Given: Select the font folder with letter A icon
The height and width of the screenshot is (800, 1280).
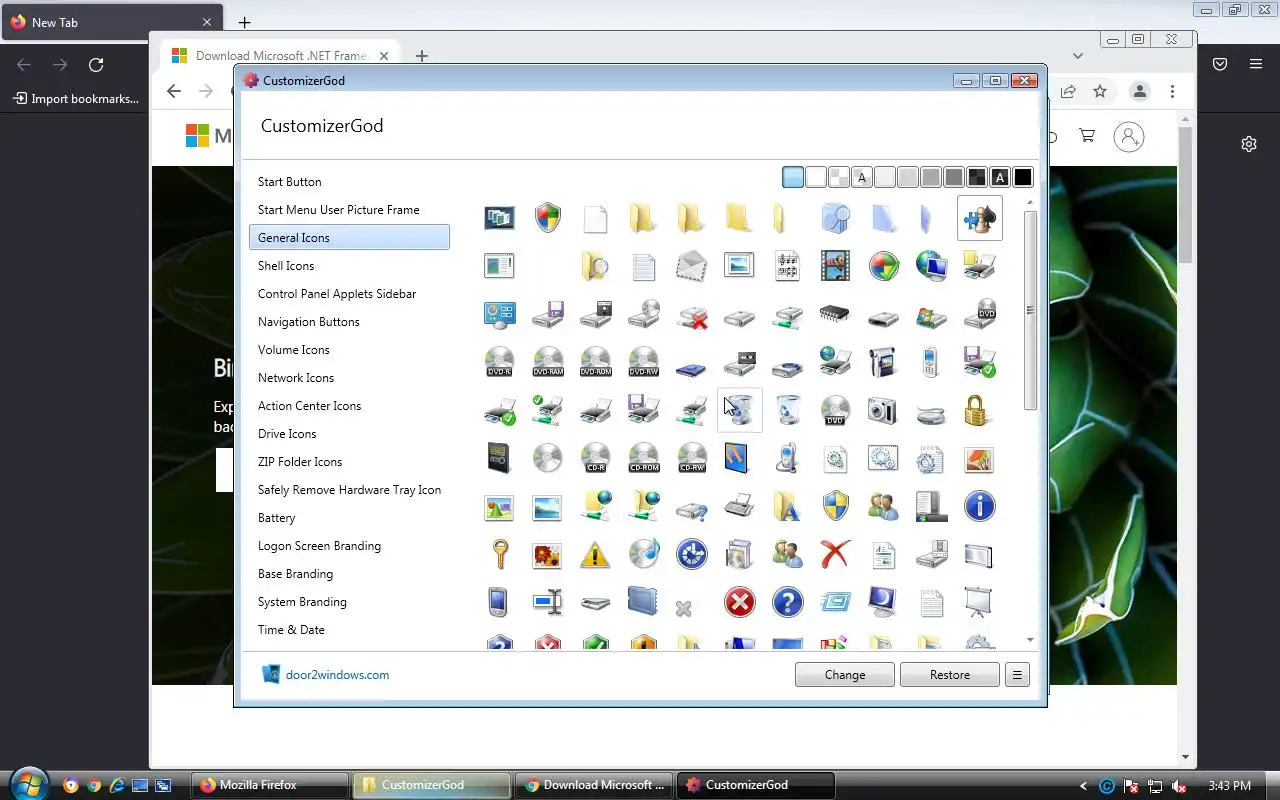Looking at the screenshot, I should click(787, 506).
